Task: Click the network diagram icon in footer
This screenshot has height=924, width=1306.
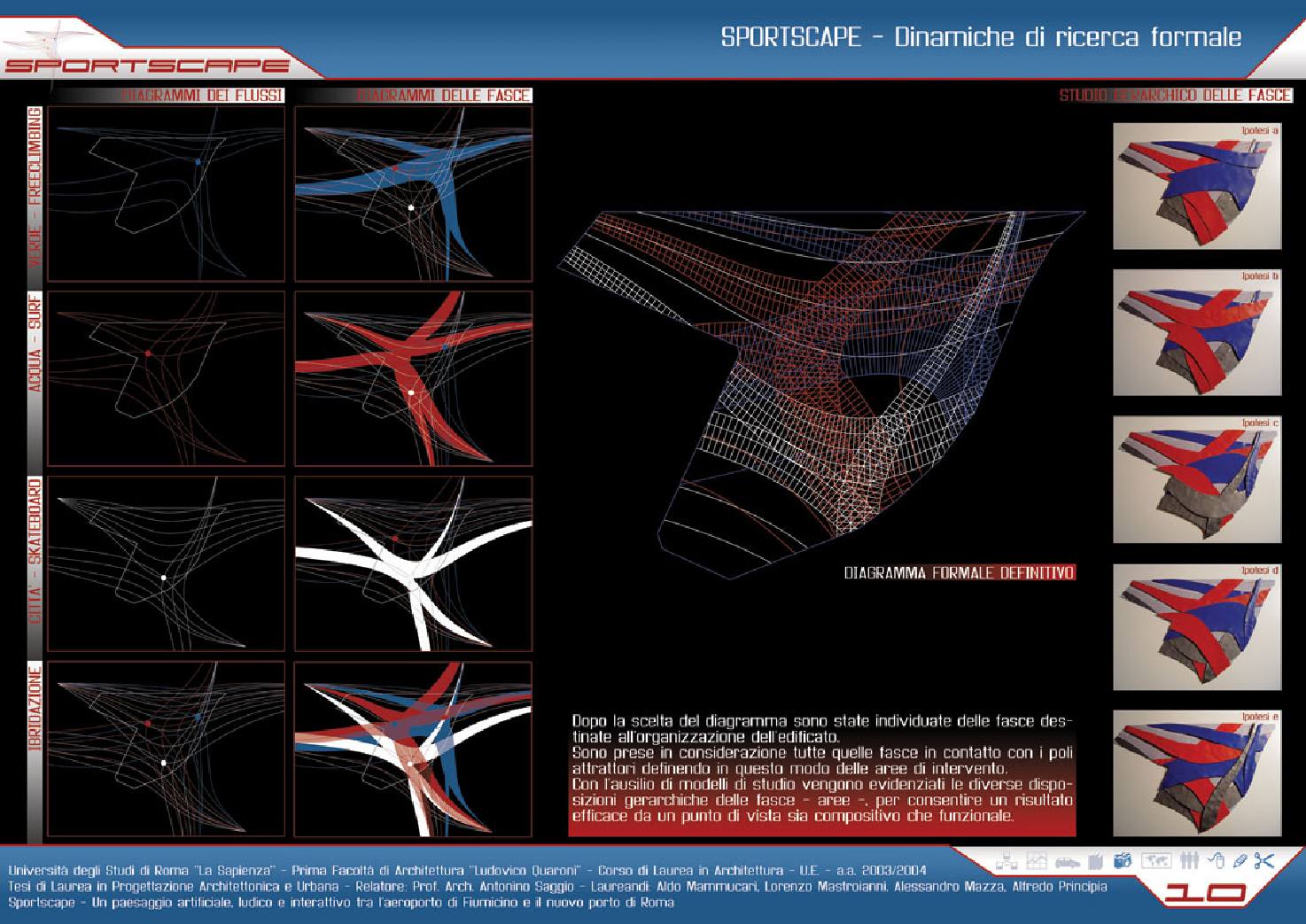Action: [1006, 860]
